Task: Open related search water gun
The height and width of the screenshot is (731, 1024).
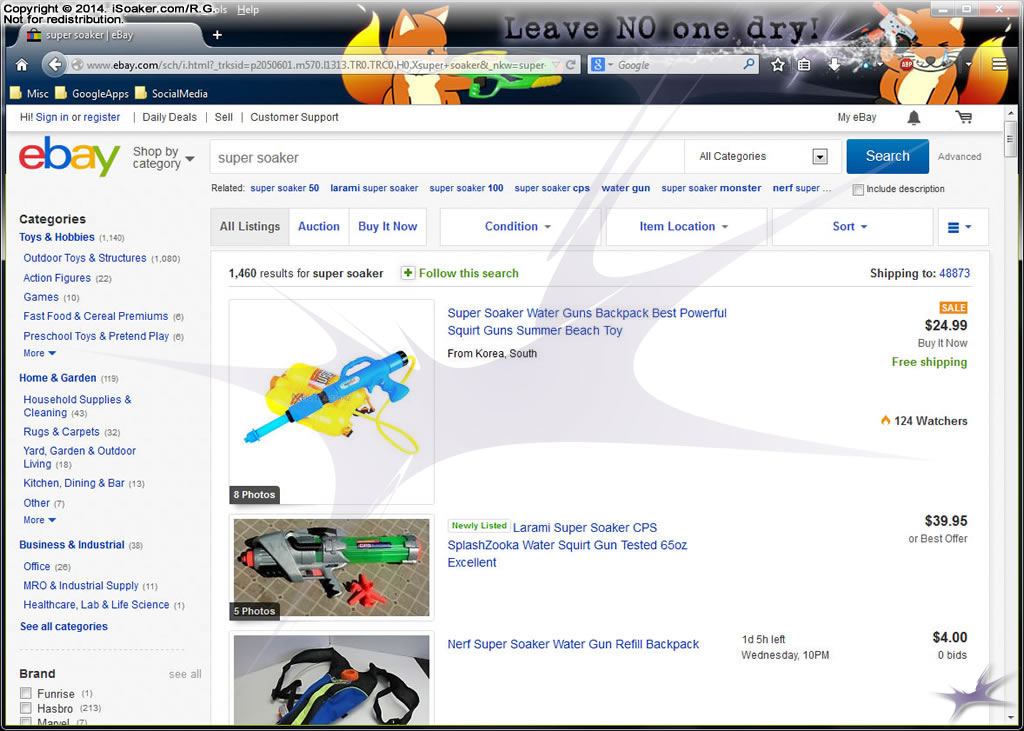Action: pos(626,188)
